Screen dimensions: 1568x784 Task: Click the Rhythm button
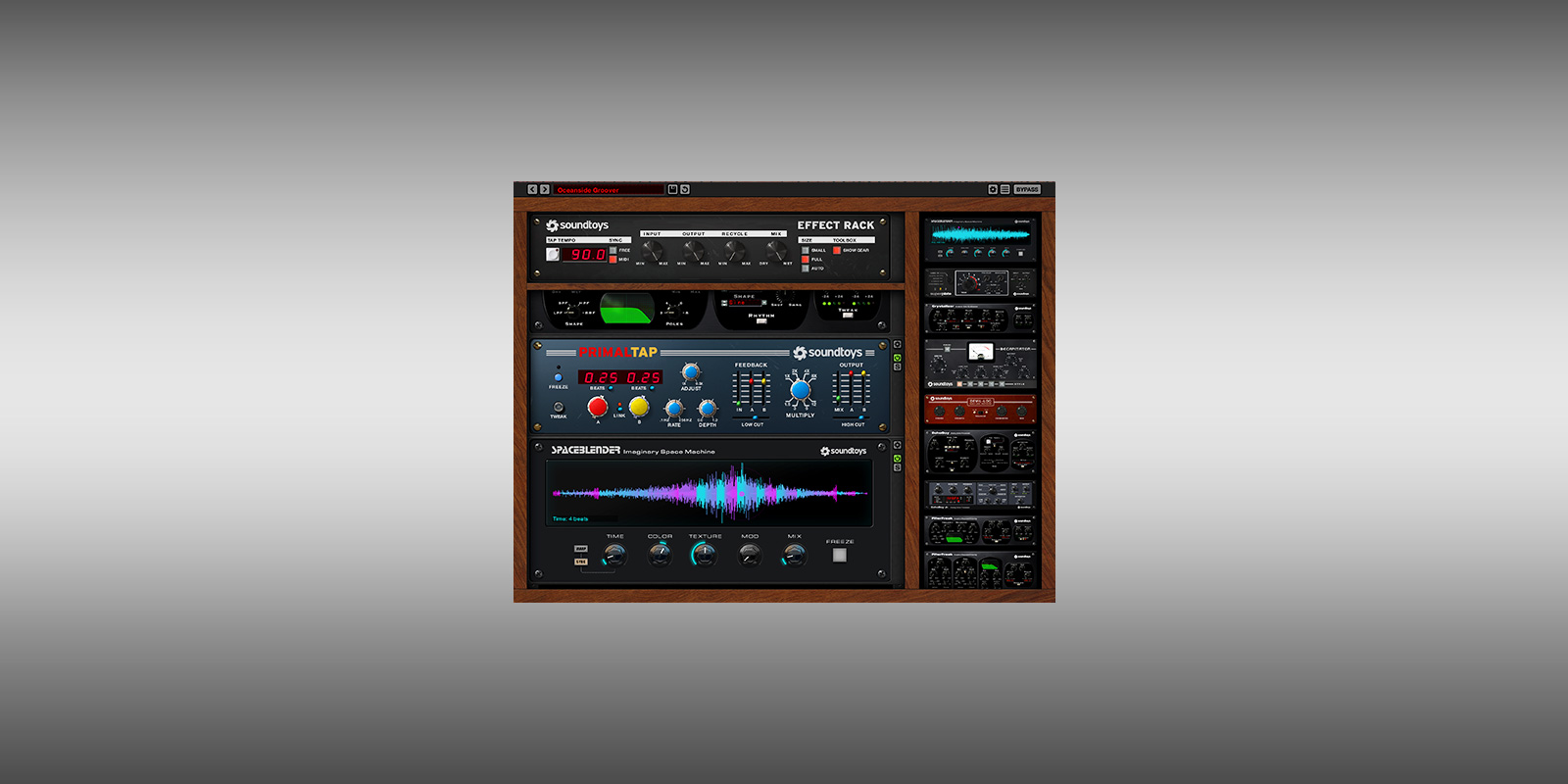[761, 321]
